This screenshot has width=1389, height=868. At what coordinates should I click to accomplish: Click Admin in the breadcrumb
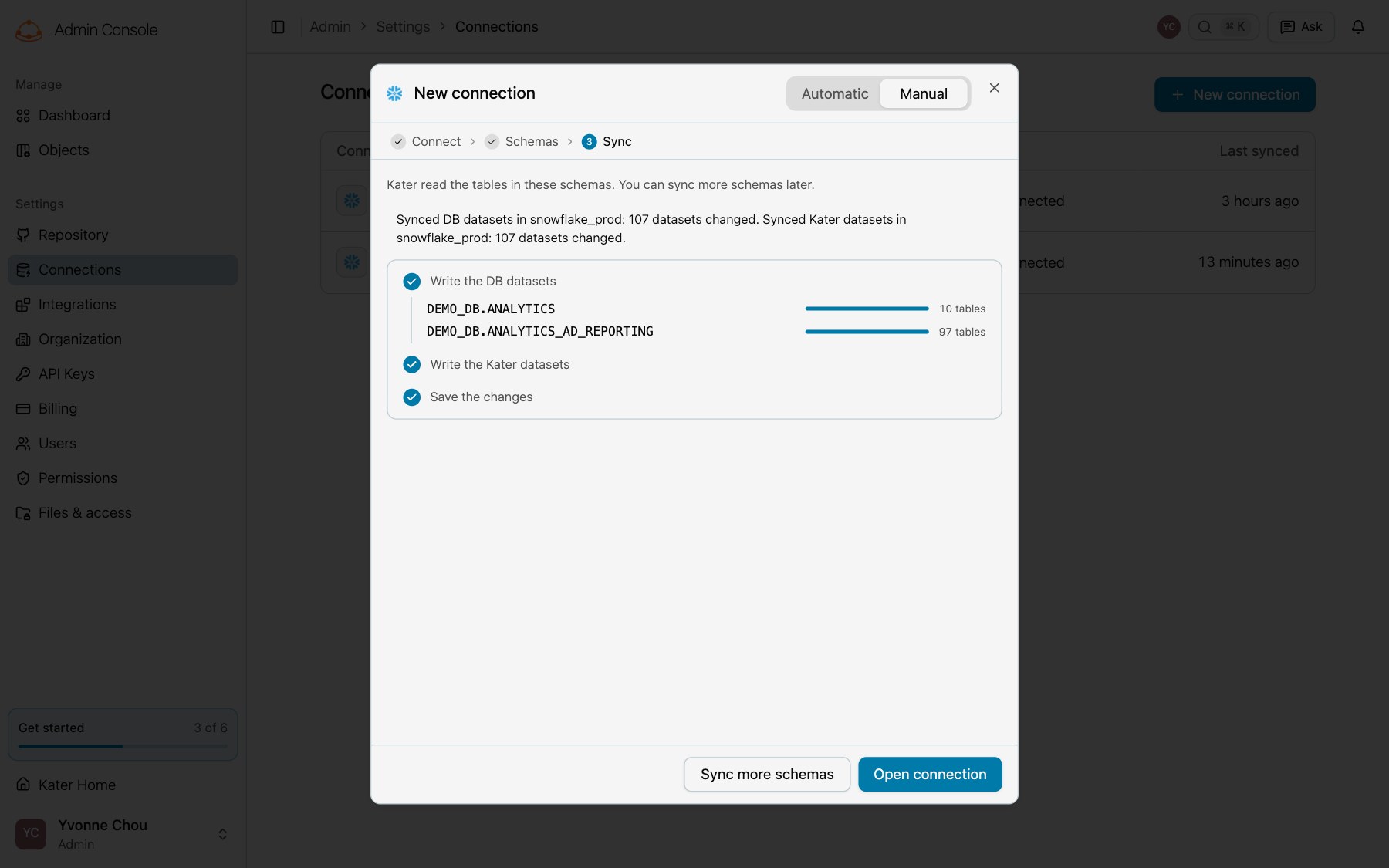coord(330,27)
